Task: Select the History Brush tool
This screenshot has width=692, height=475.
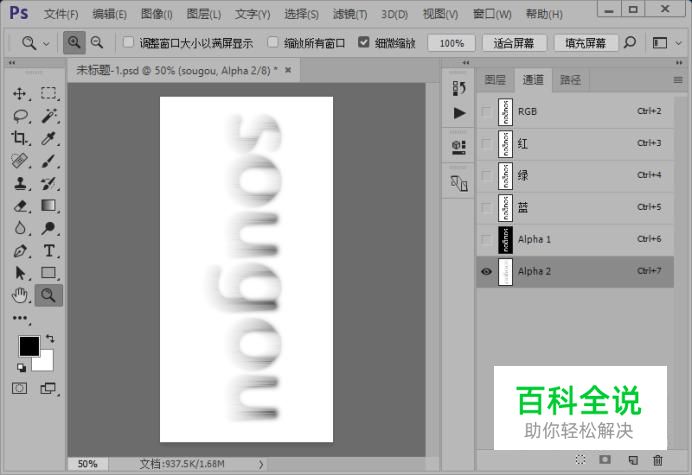Action: 49,183
